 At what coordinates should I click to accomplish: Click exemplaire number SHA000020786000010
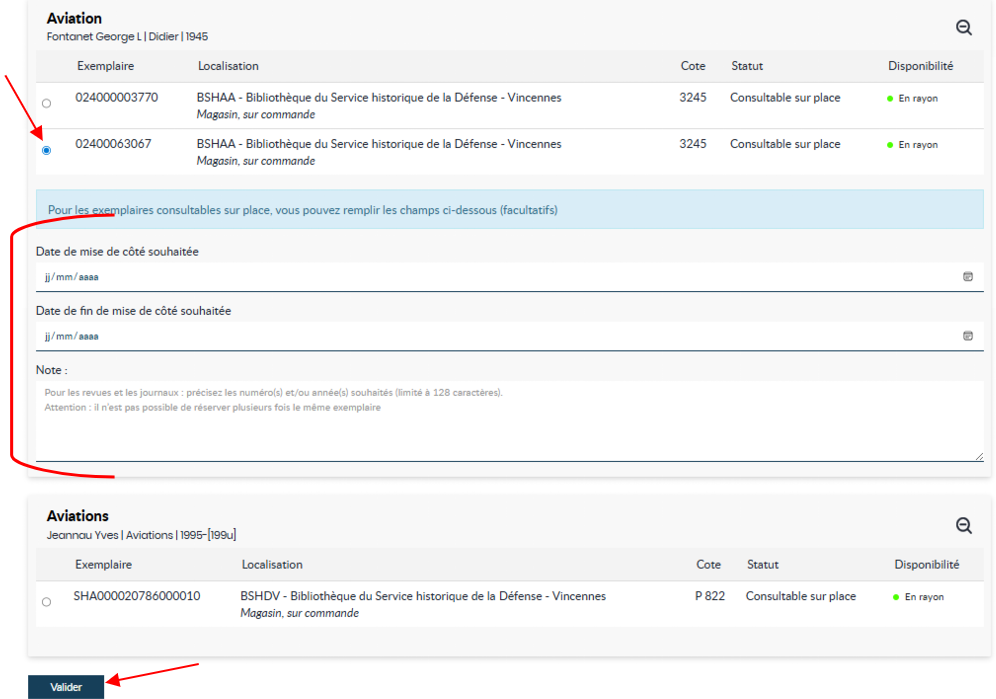(x=137, y=596)
